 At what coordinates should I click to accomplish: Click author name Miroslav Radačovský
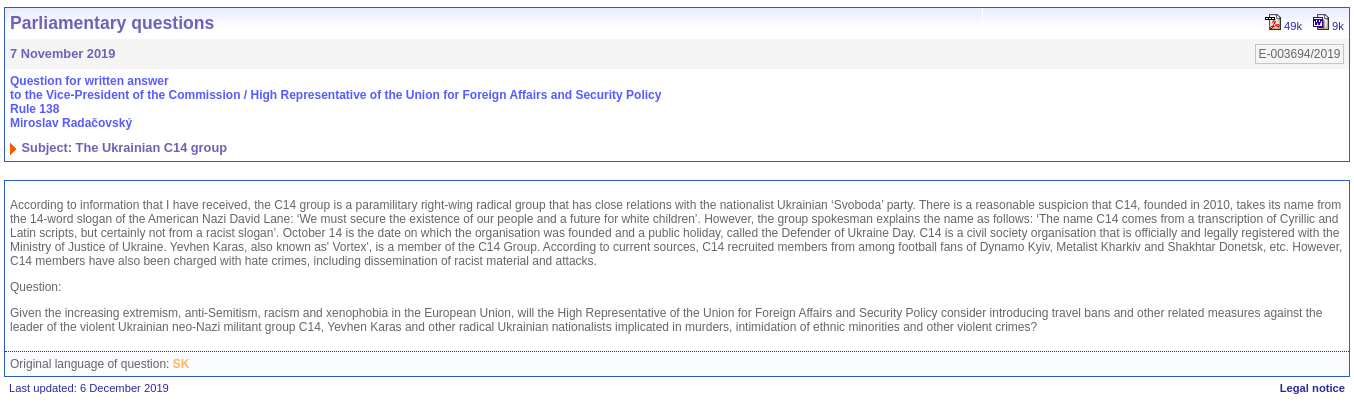pos(71,123)
